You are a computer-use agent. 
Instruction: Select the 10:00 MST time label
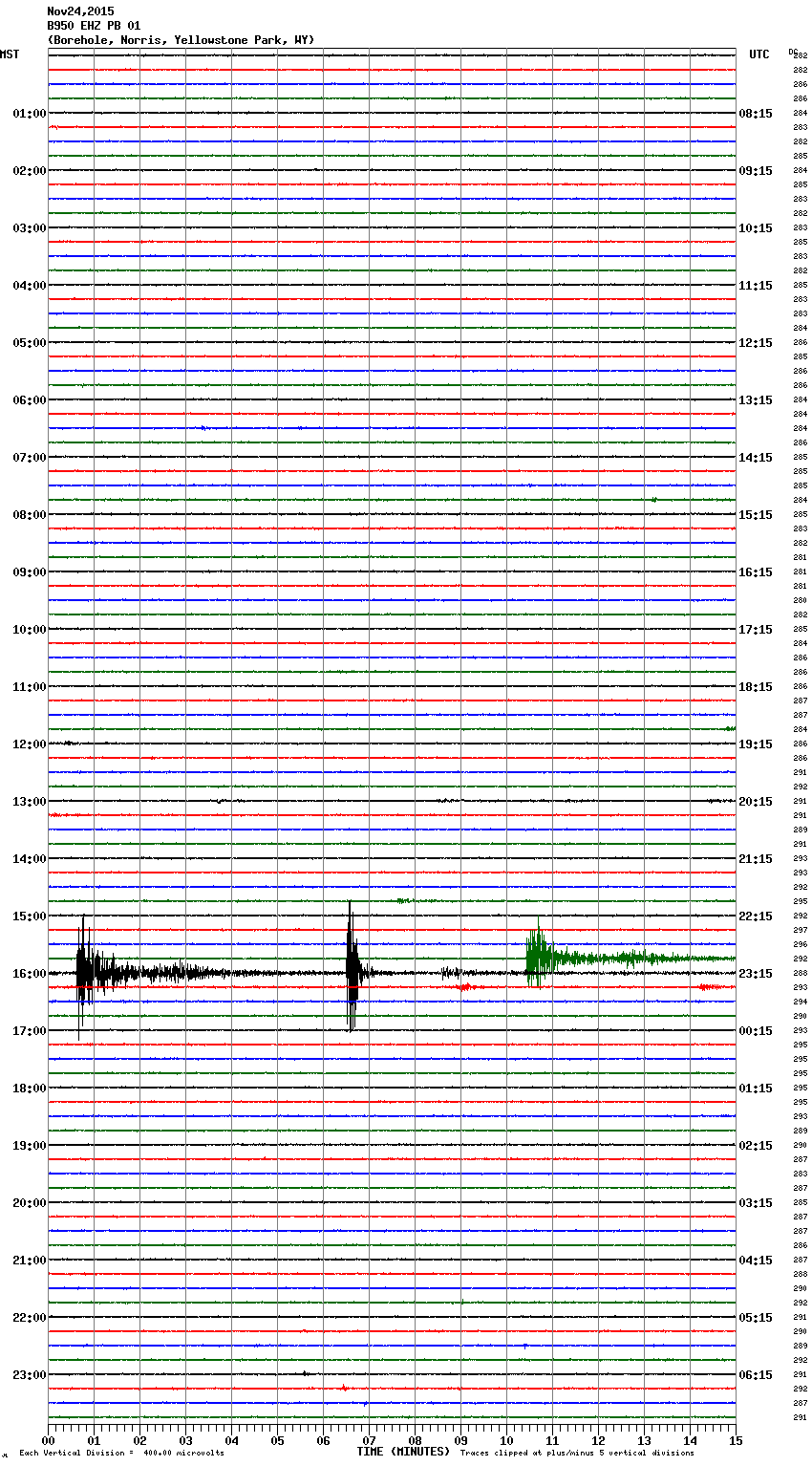click(30, 630)
